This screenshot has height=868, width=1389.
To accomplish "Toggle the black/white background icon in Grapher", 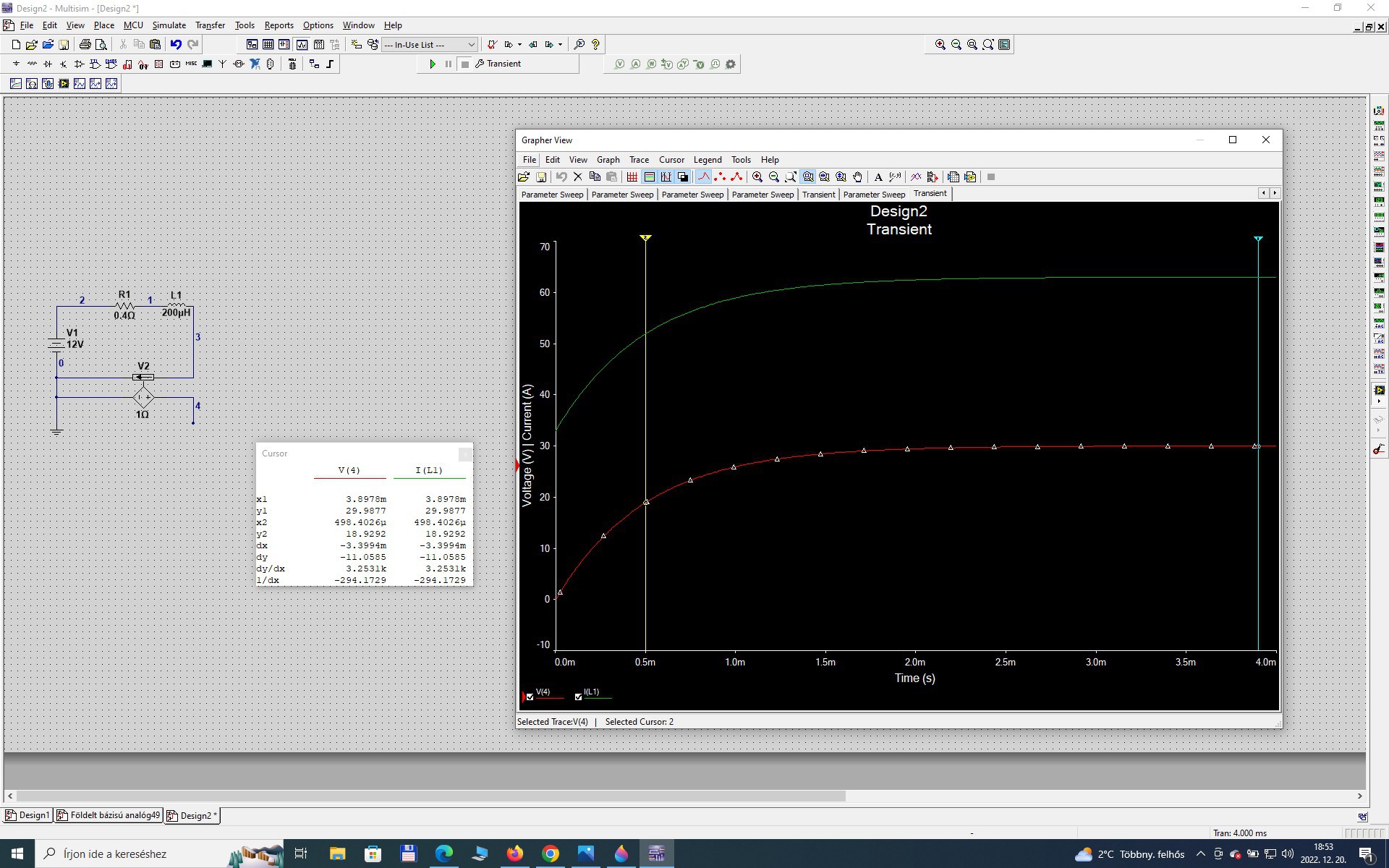I will [x=683, y=177].
